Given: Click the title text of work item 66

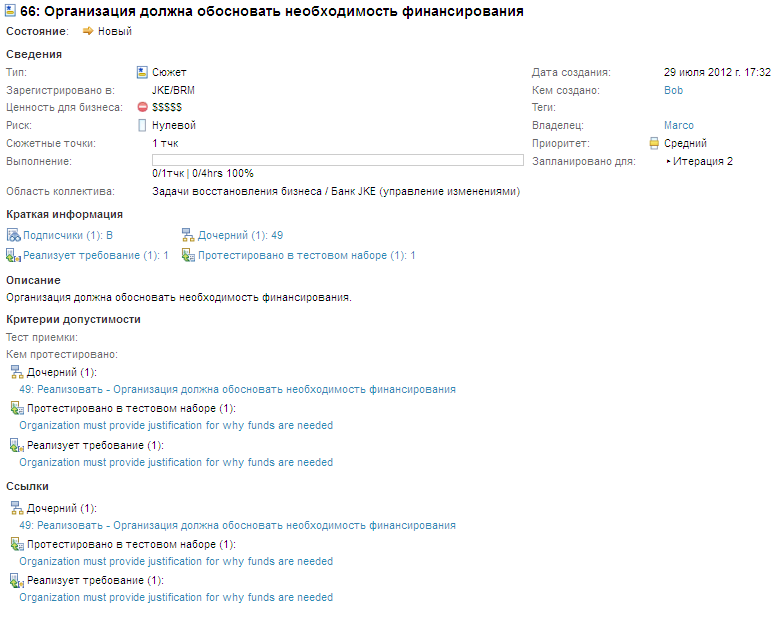Looking at the screenshot, I should click(x=272, y=11).
